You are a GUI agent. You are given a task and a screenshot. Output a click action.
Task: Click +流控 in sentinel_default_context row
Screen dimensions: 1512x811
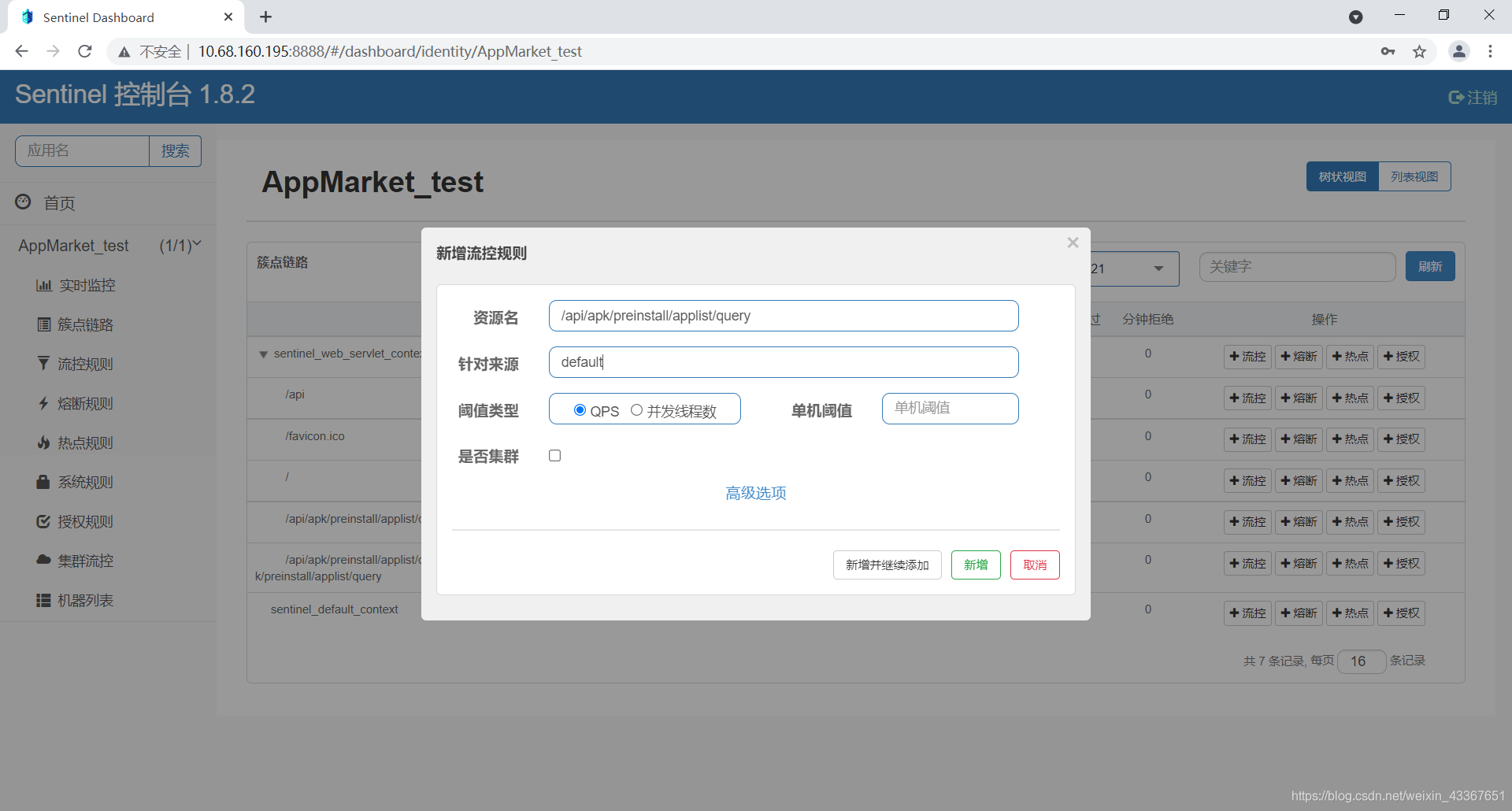[x=1247, y=613]
